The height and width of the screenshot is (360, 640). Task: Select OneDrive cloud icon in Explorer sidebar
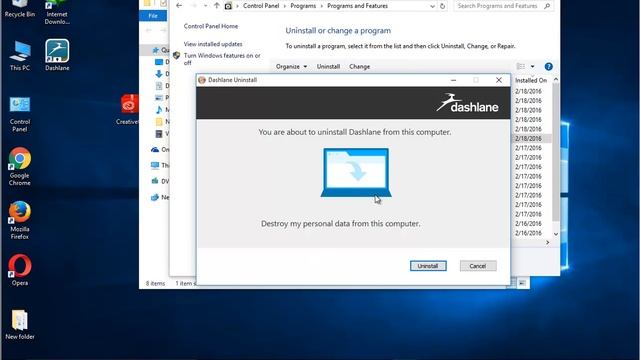coord(155,149)
